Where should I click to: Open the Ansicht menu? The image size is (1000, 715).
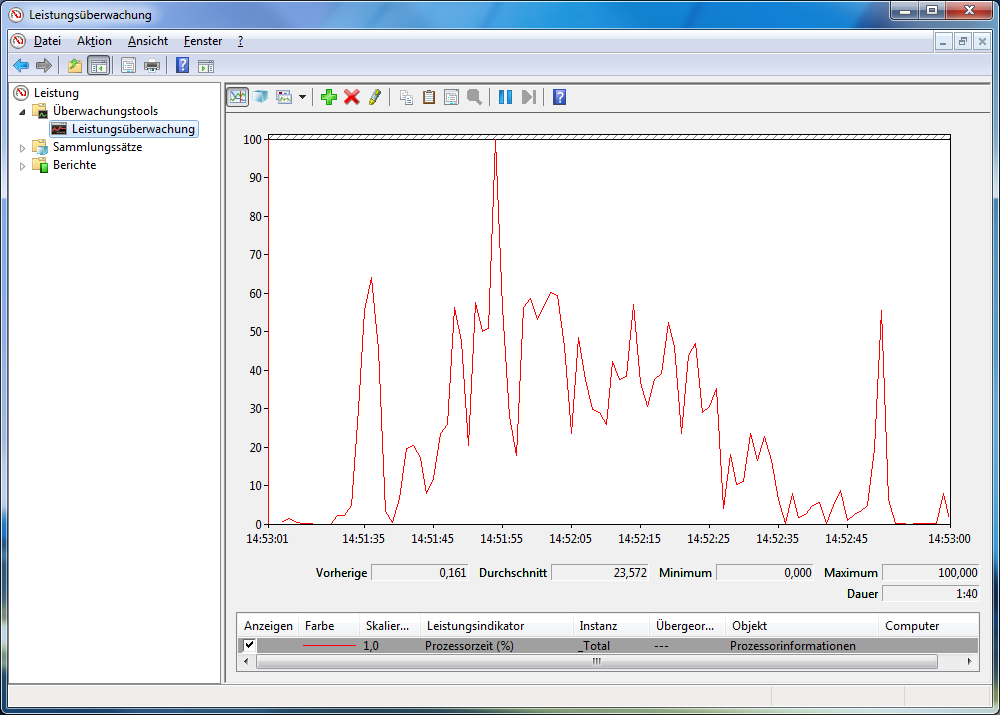tap(147, 41)
